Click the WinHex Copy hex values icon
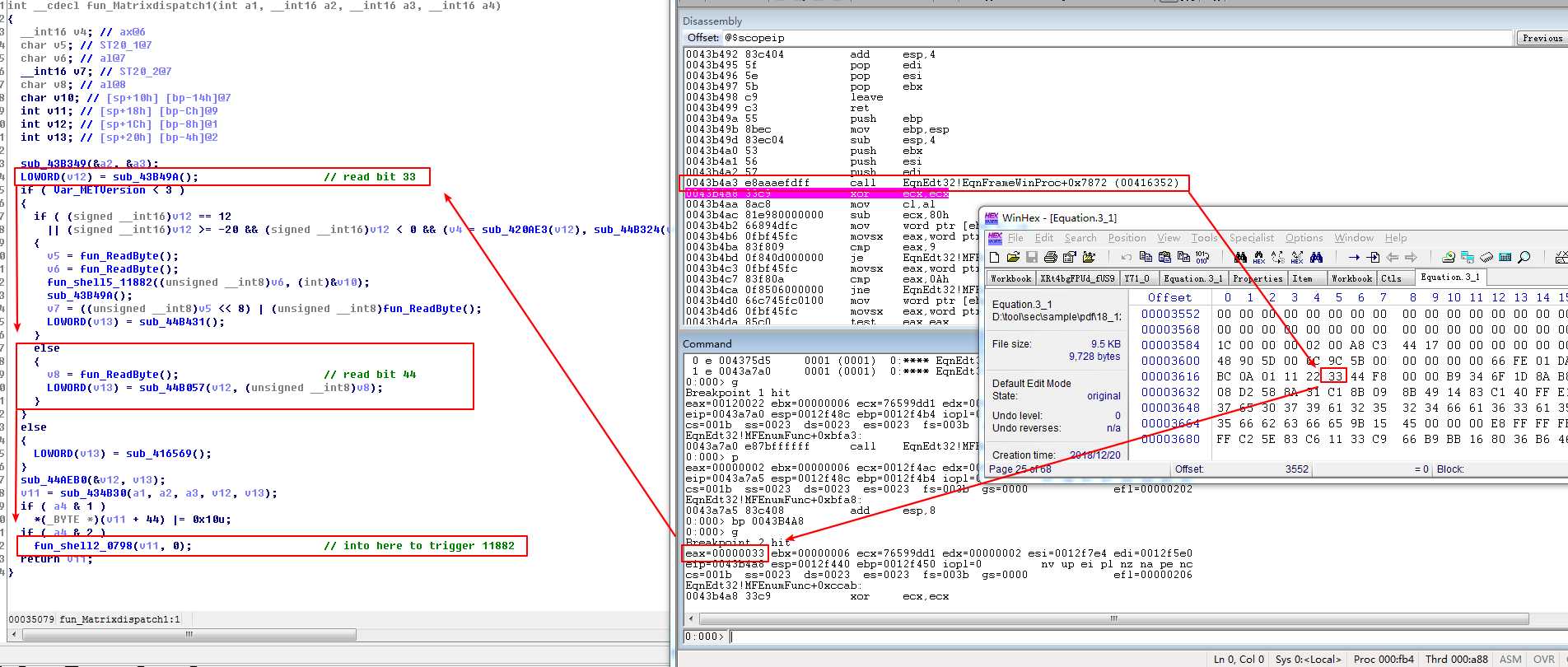This screenshot has height=667, width=1568. pyautogui.click(x=1183, y=258)
